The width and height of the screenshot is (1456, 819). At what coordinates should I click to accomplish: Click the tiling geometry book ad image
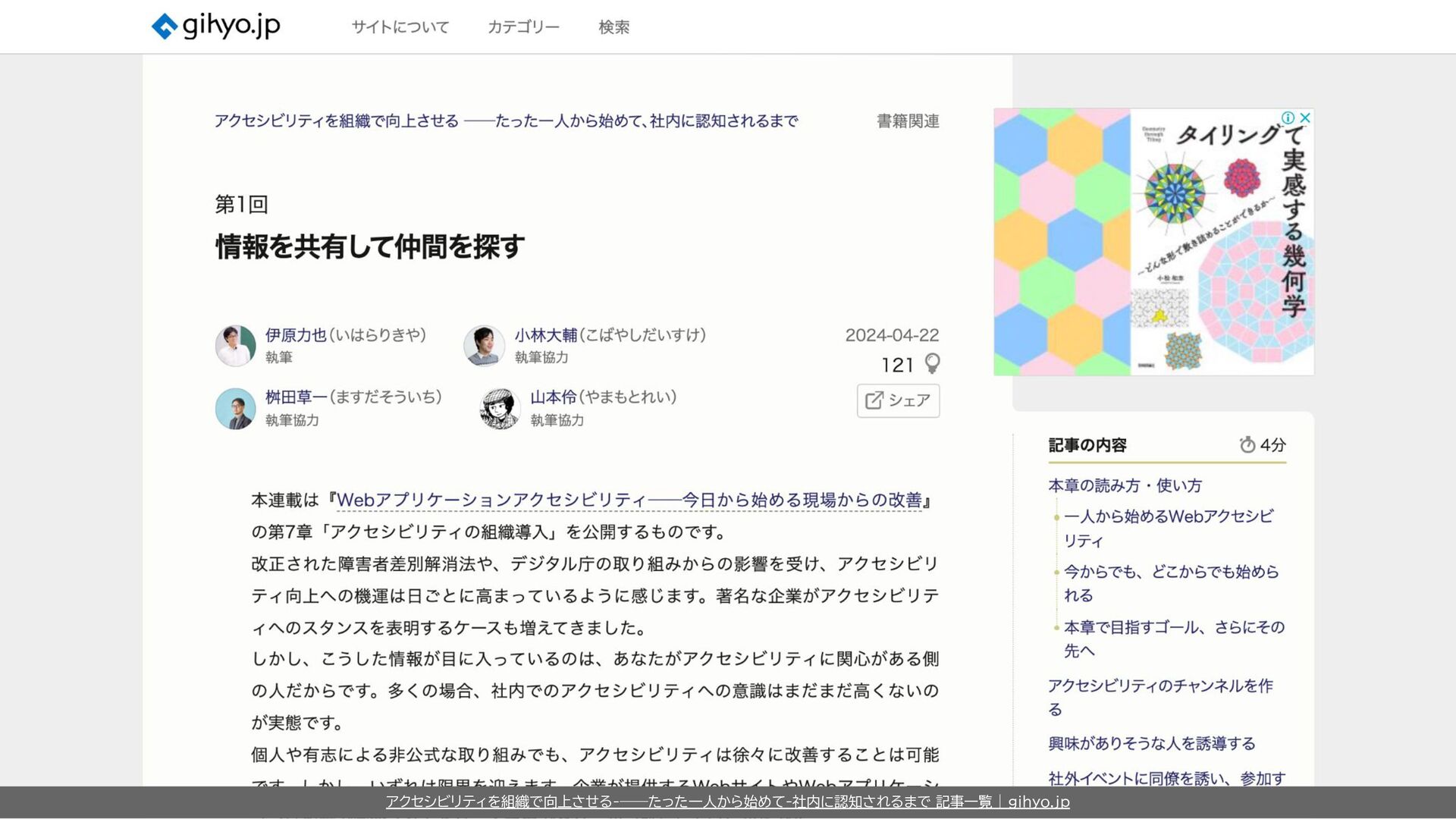point(1153,243)
